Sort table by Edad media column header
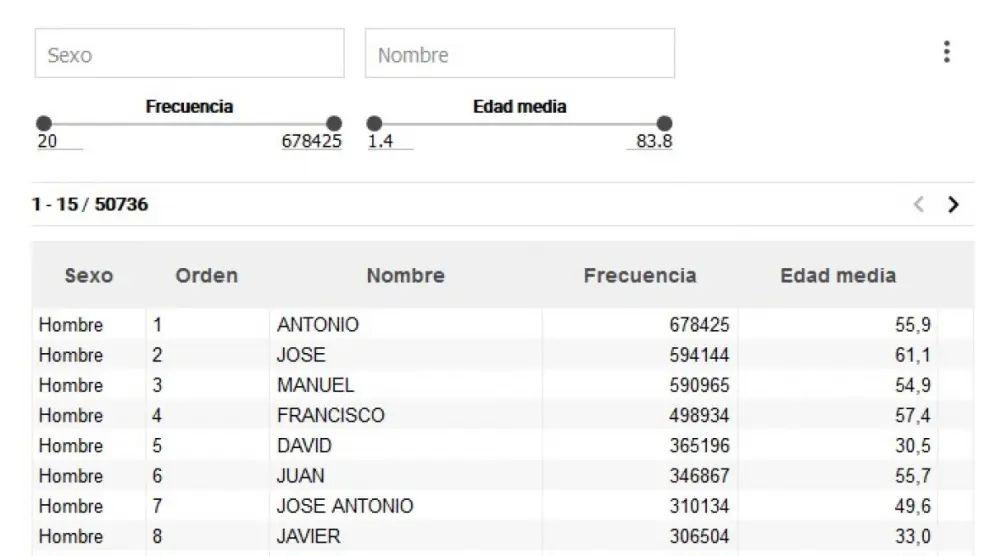This screenshot has width=990, height=556. point(838,276)
